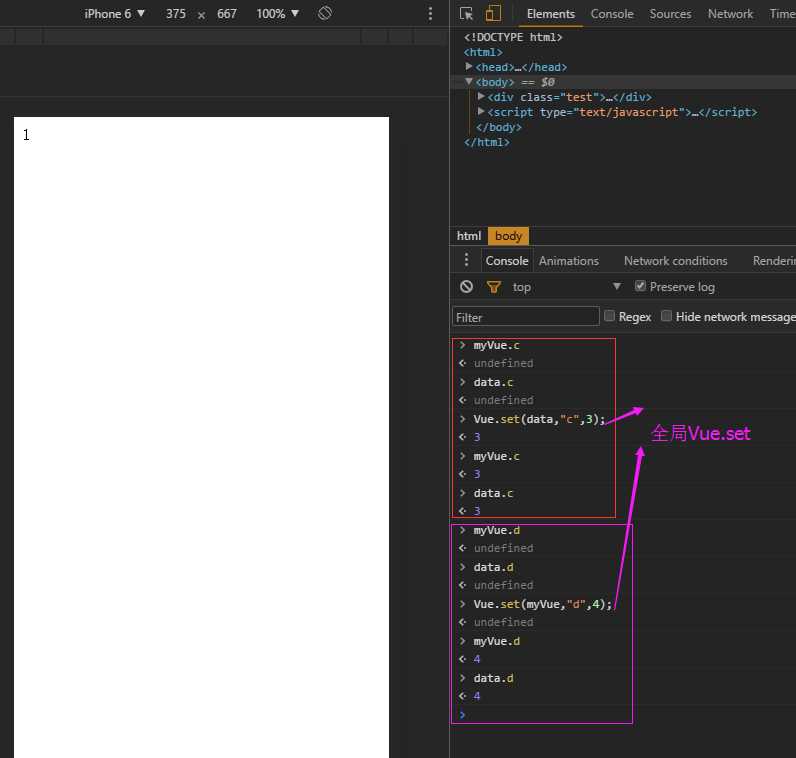The width and height of the screenshot is (796, 758).
Task: Select the inspect element picker icon
Action: pyautogui.click(x=466, y=14)
